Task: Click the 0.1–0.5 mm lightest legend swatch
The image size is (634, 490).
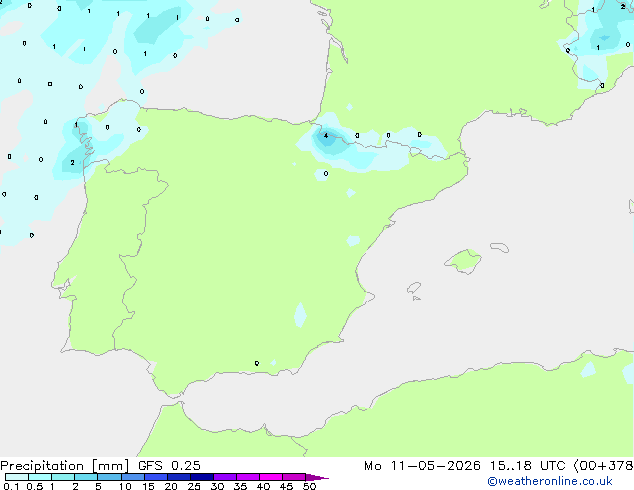Action: pyautogui.click(x=17, y=477)
